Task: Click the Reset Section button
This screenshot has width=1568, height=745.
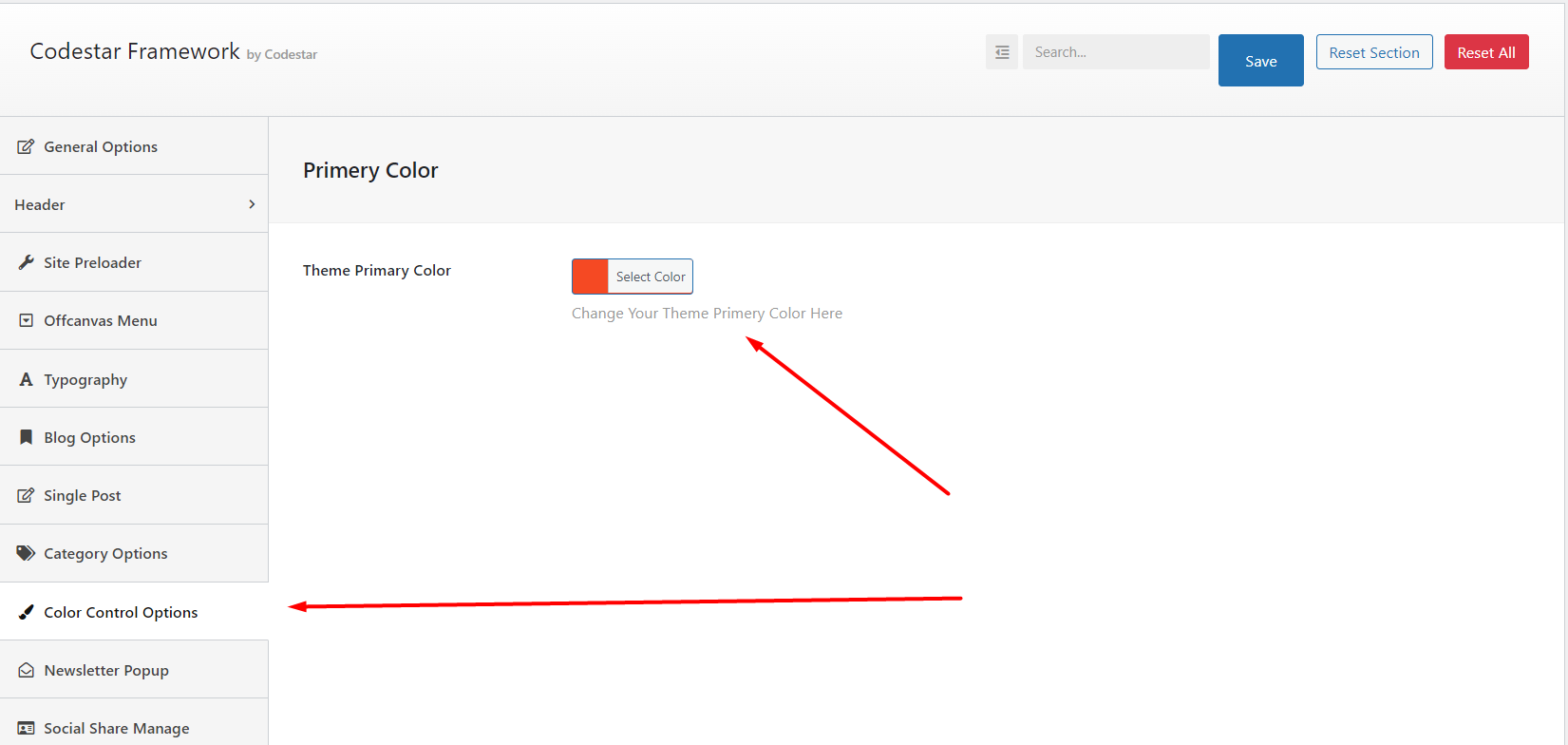Action: point(1373,52)
